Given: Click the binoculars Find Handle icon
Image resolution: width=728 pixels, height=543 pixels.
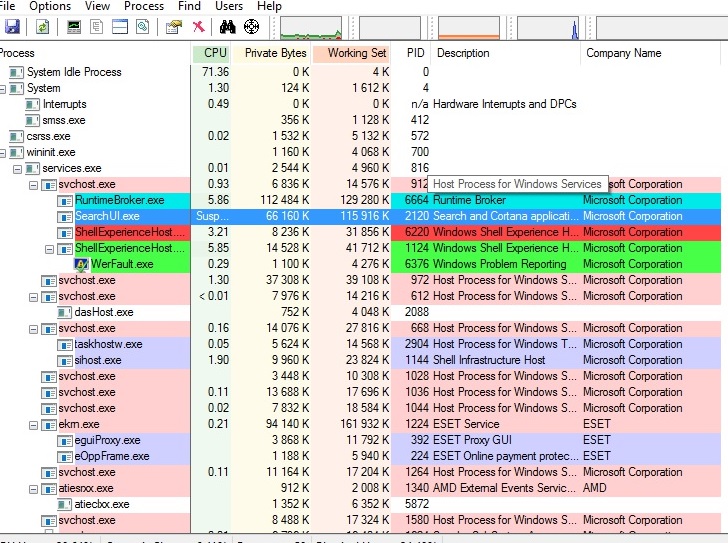Looking at the screenshot, I should tap(228, 27).
